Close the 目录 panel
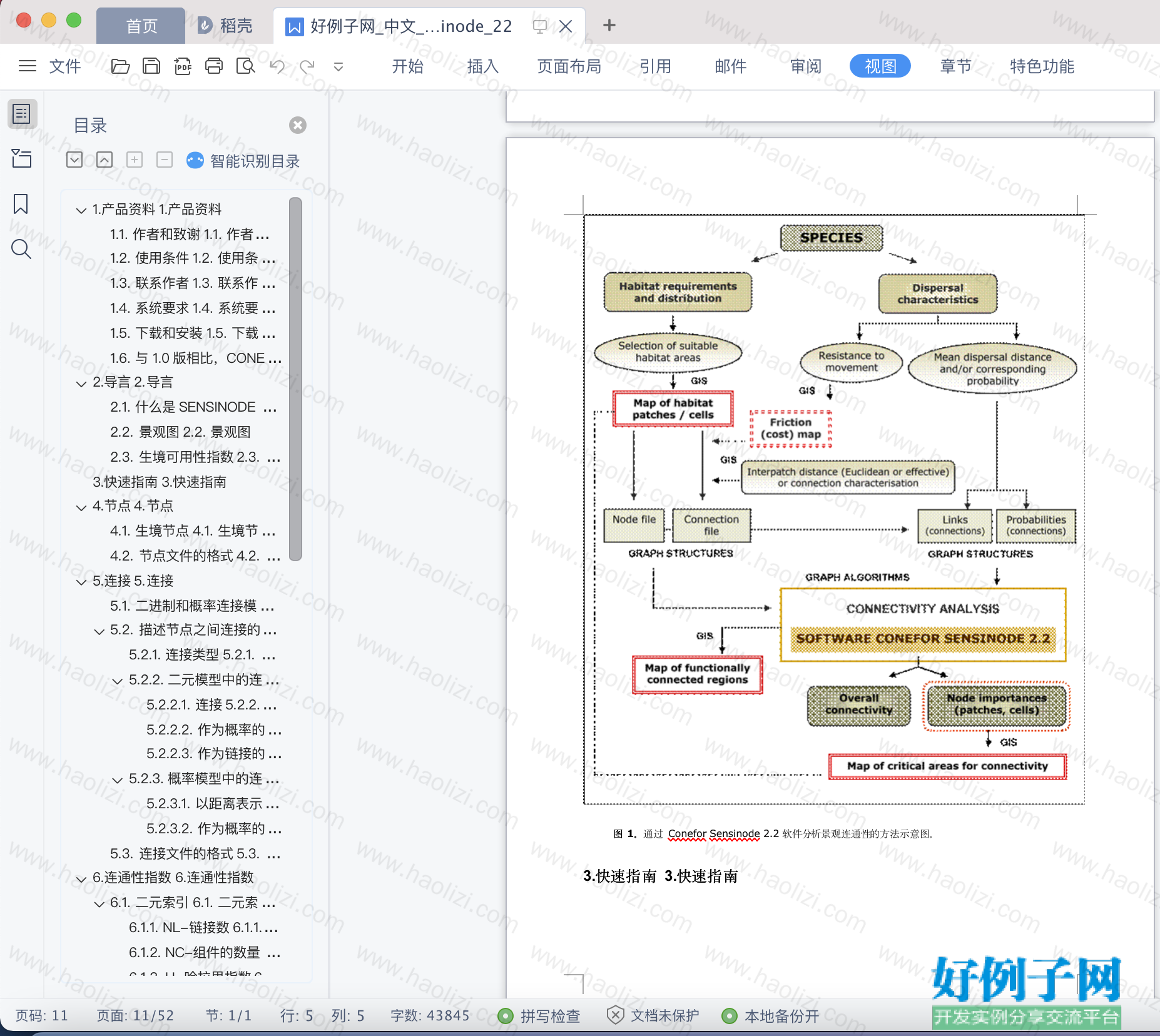 [298, 125]
